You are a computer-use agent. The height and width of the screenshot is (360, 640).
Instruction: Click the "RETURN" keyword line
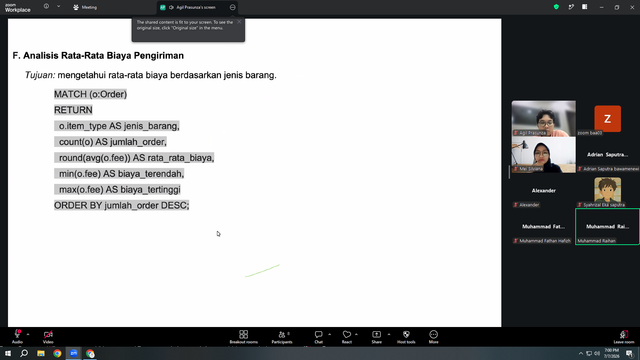(x=73, y=110)
